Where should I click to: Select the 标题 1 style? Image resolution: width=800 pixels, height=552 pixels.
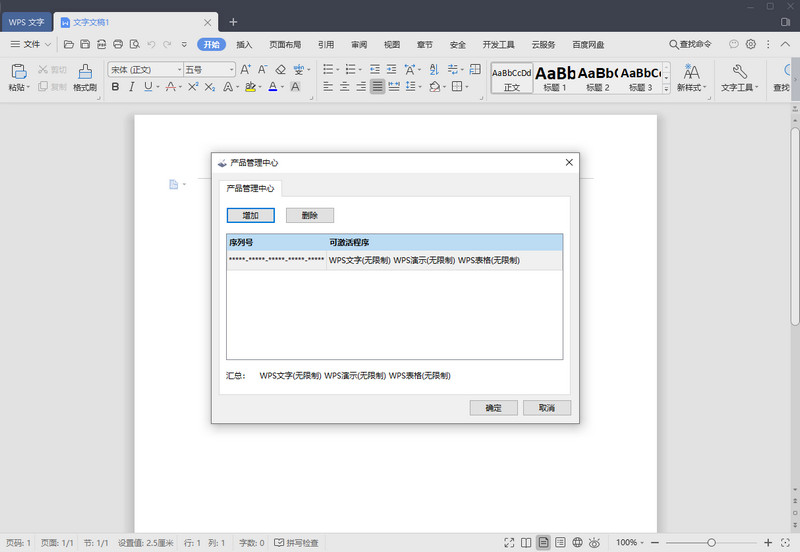[x=555, y=78]
